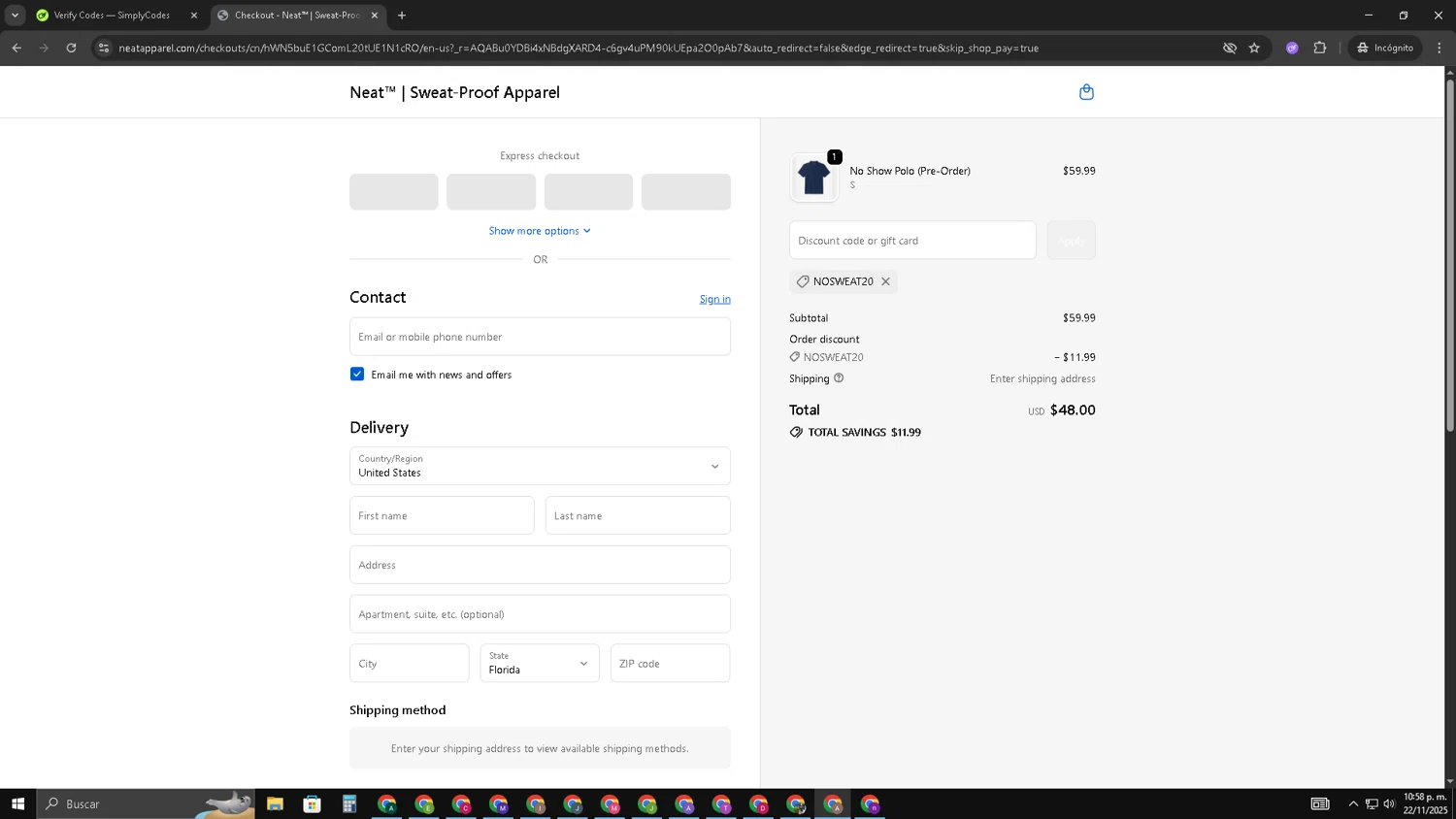
Task: Open the tab search dropdown arrow
Action: tap(15, 15)
